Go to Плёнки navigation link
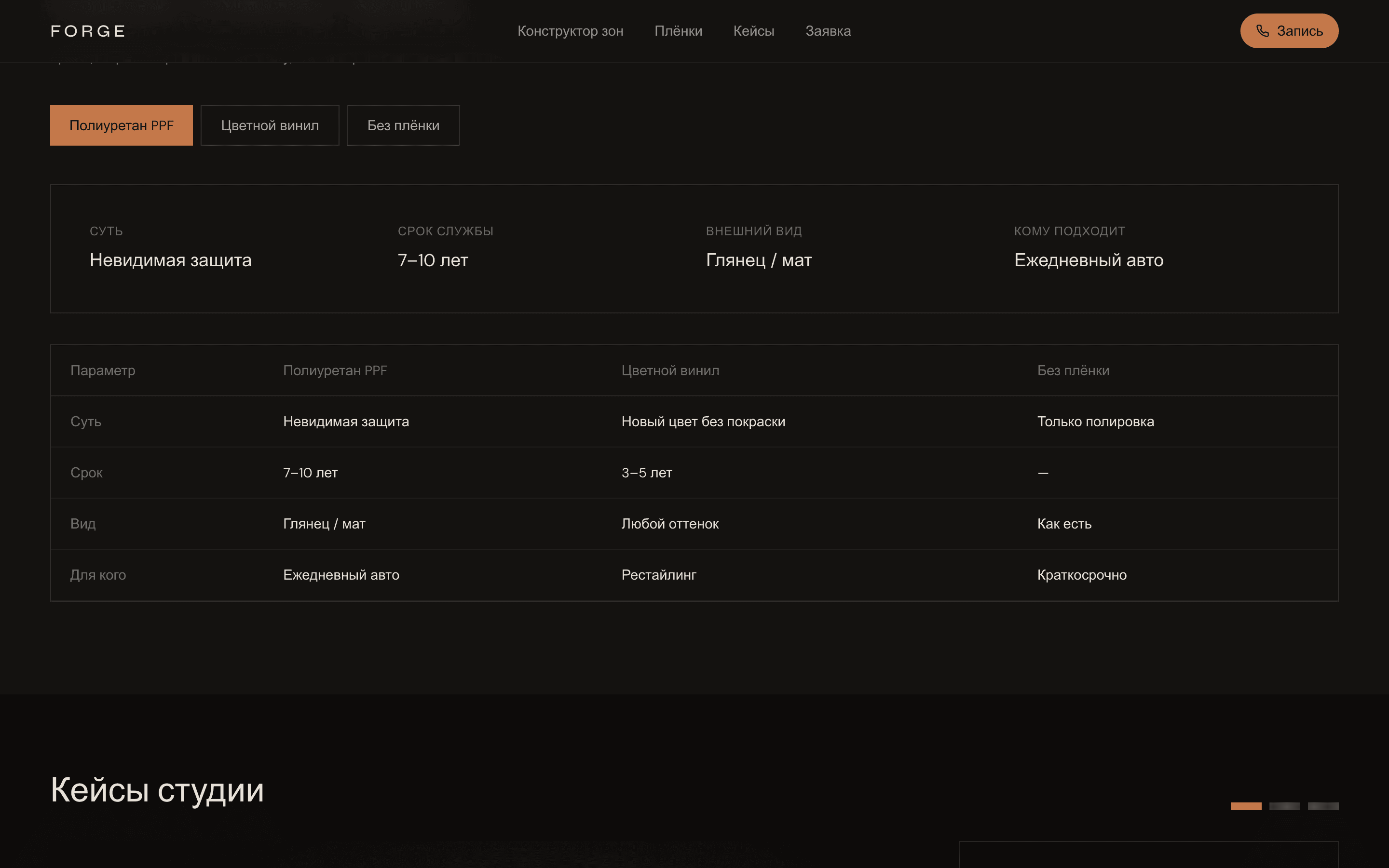Viewport: 1389px width, 868px height. pyautogui.click(x=678, y=31)
